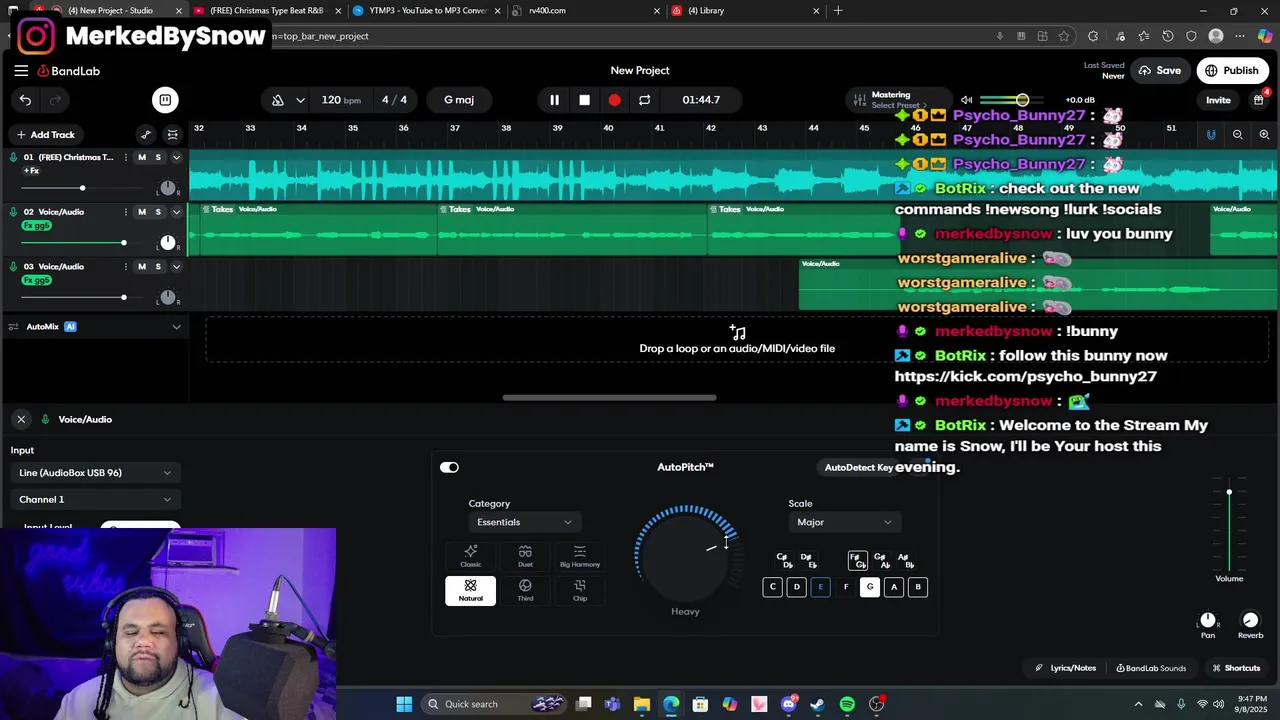
Task: Toggle loop cycle mode
Action: tap(645, 100)
